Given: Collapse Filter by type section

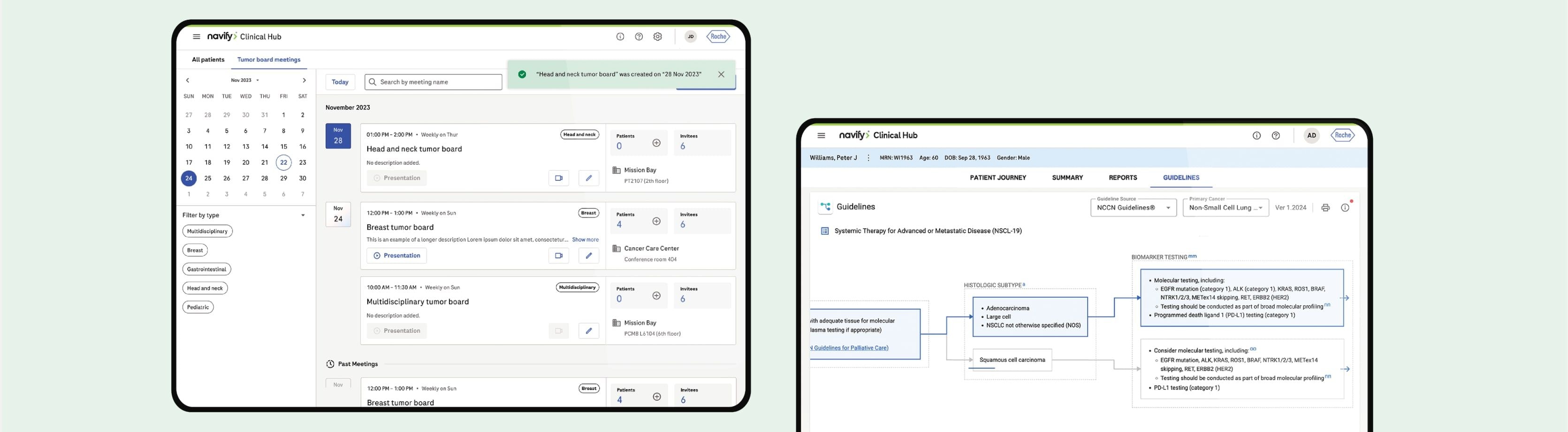Looking at the screenshot, I should coord(303,215).
